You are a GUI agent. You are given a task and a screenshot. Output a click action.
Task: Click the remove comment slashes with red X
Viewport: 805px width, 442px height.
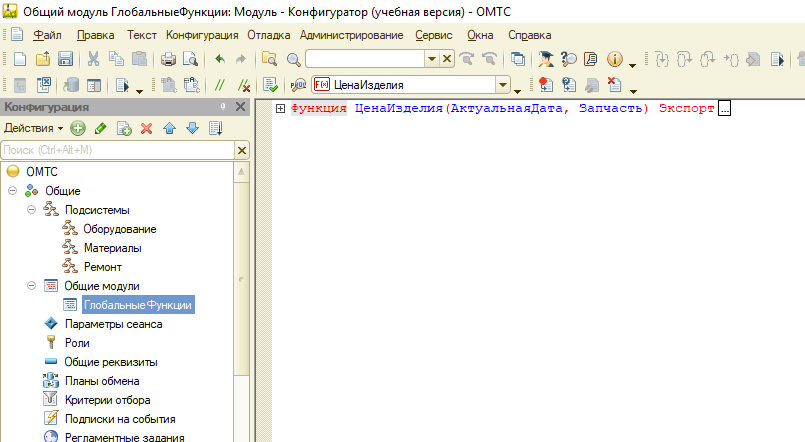pyautogui.click(x=243, y=85)
